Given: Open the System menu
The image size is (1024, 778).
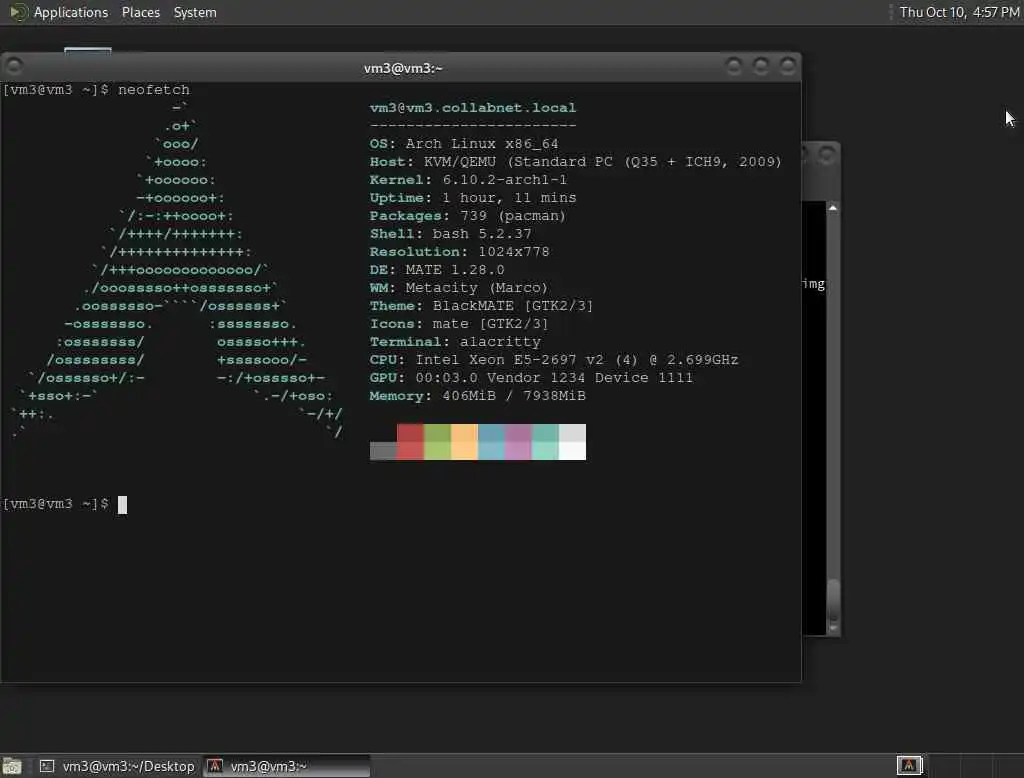Looking at the screenshot, I should [195, 12].
